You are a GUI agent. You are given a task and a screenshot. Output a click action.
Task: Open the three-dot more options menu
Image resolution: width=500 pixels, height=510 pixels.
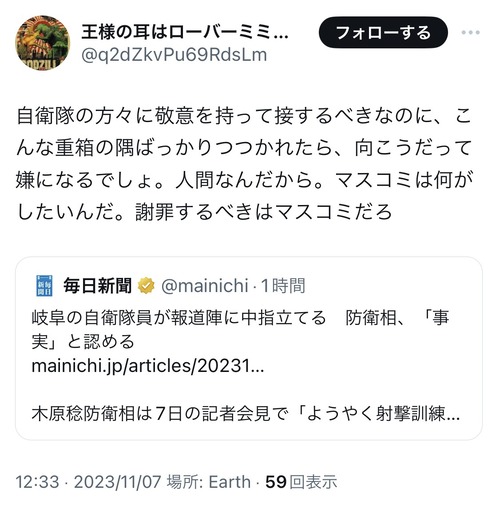pos(471,32)
